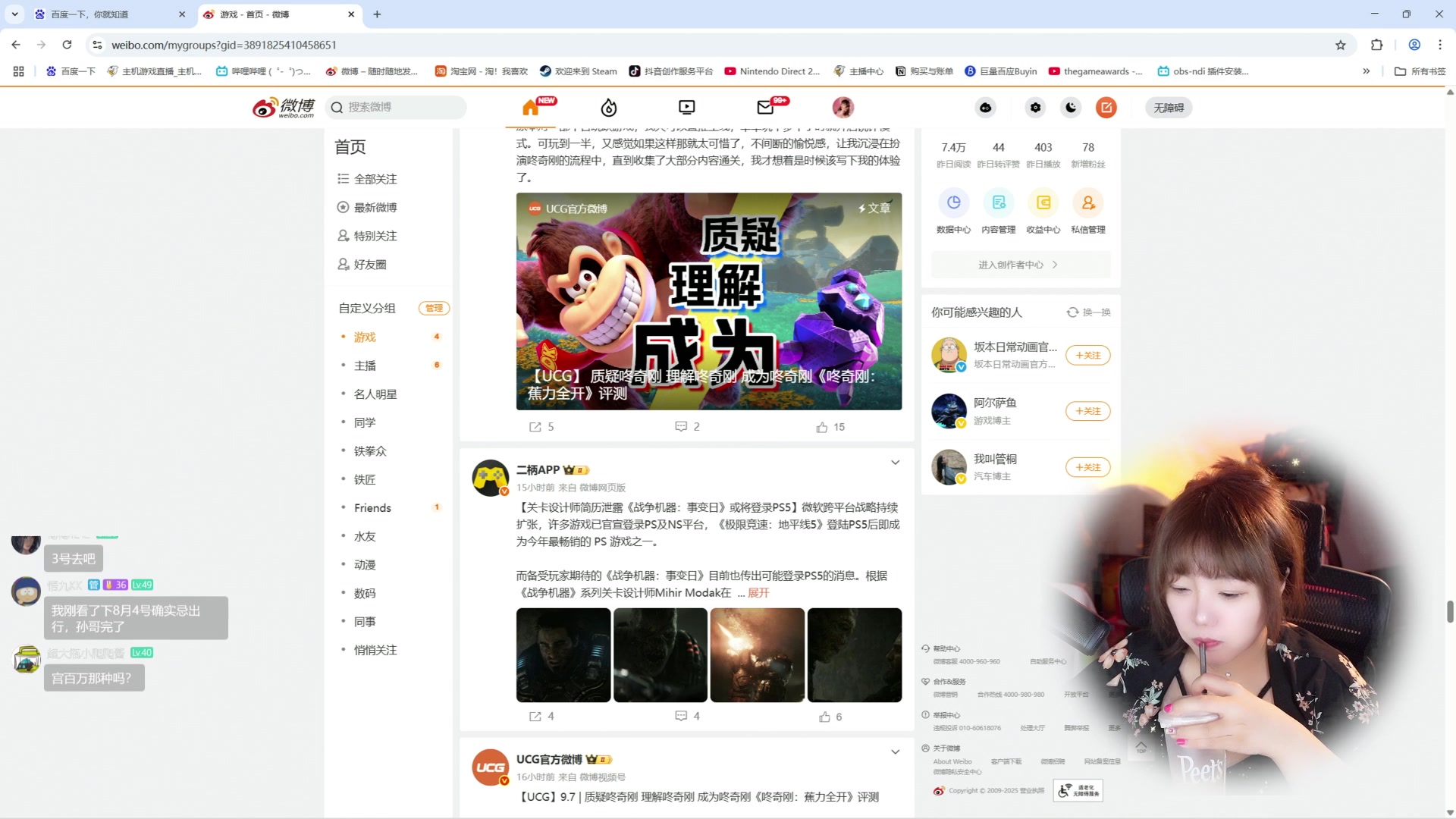
Task: Switch to 百度一下 browser tab
Action: (x=110, y=14)
